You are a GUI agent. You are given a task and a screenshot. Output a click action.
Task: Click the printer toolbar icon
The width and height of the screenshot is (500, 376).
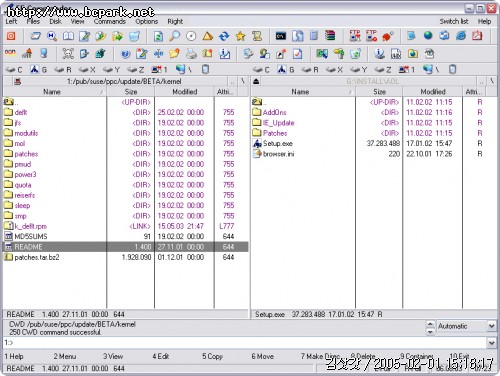pyautogui.click(x=191, y=54)
